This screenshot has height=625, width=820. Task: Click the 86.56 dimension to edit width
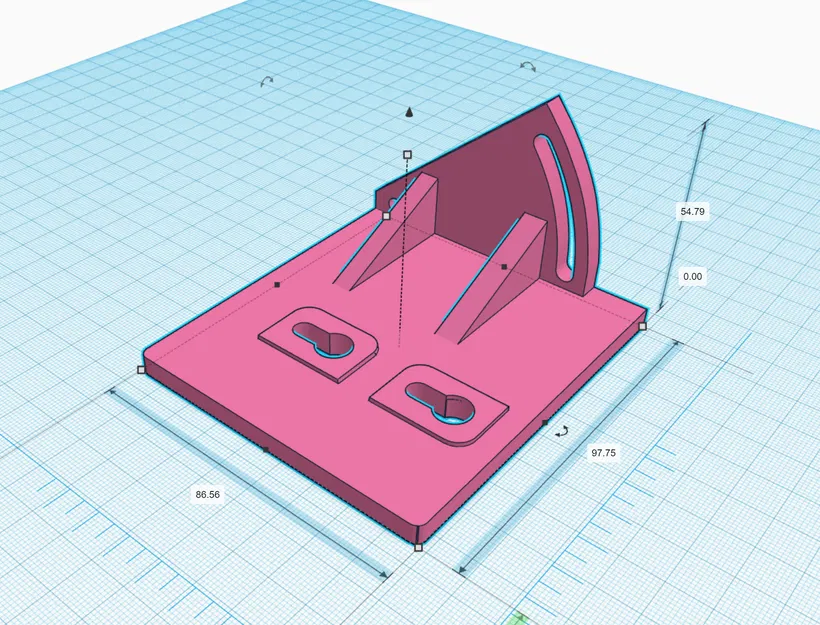(x=206, y=493)
